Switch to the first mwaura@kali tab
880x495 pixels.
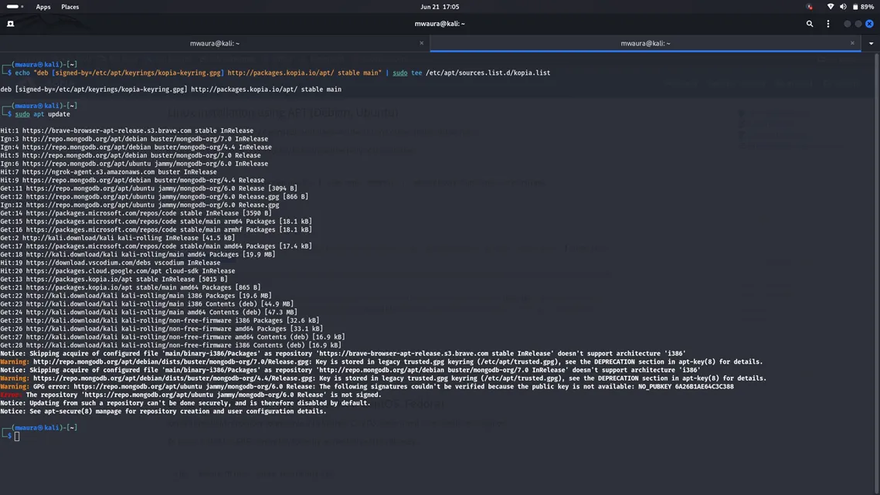[x=214, y=43]
